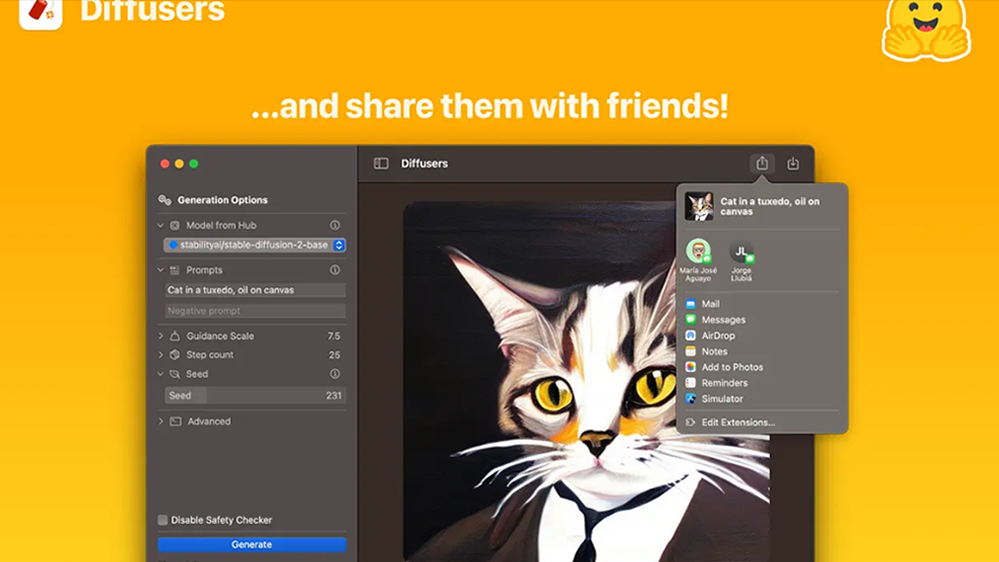
Task: Click the generated cat painting image
Action: (x=586, y=382)
